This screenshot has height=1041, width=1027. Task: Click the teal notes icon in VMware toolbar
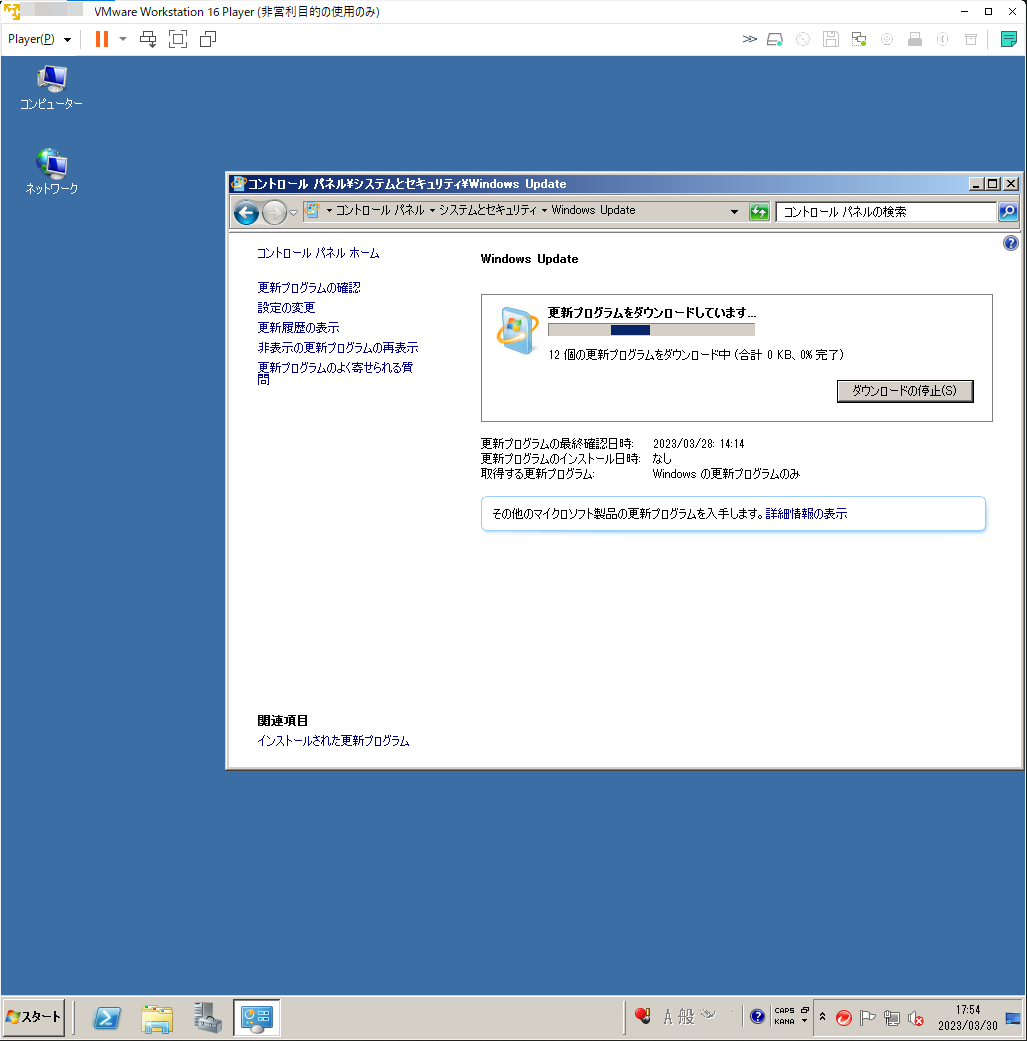coord(1008,39)
